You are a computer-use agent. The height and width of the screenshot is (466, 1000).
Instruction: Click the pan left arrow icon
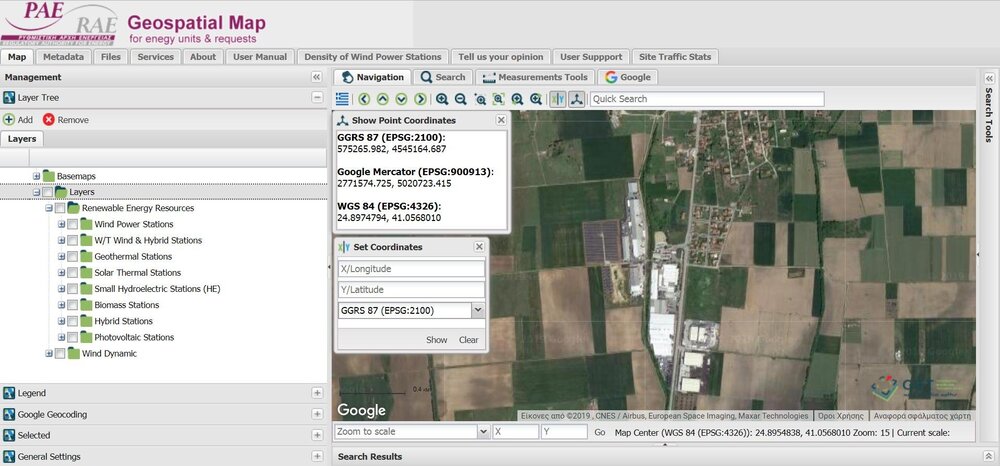tap(364, 99)
